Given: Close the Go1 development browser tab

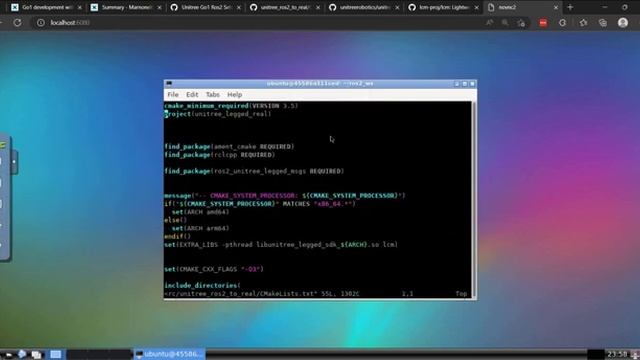Looking at the screenshot, I should (80, 7).
